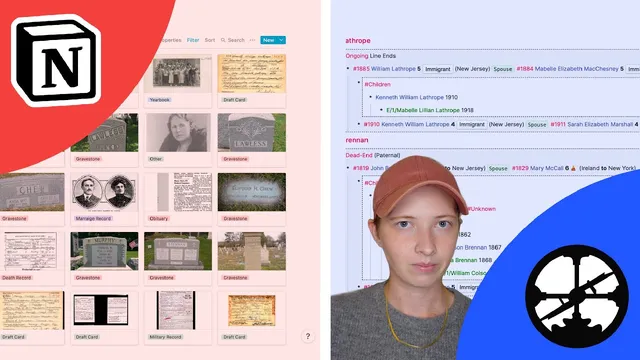Click the Yearbook tag label

160,100
